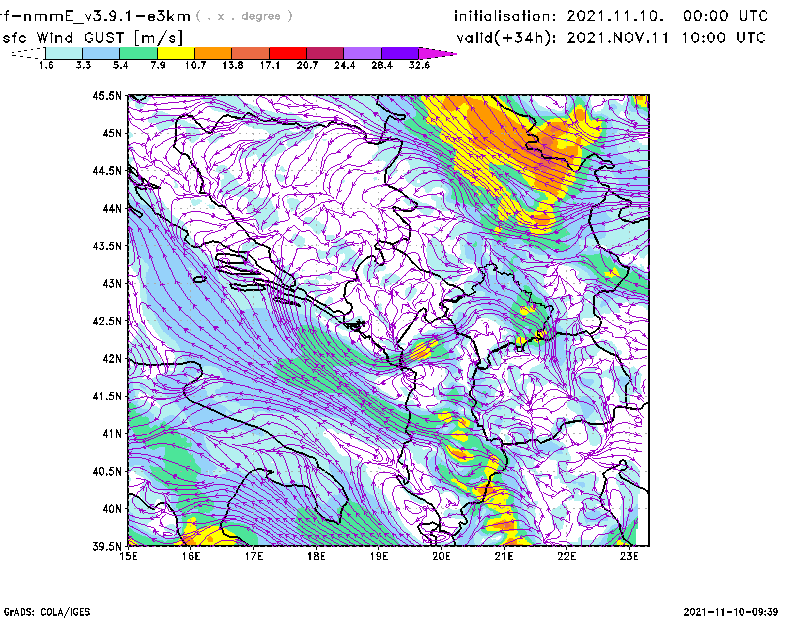Viewport: 800px width, 618px height.
Task: Click the 16E longitude label
Action: (x=191, y=556)
